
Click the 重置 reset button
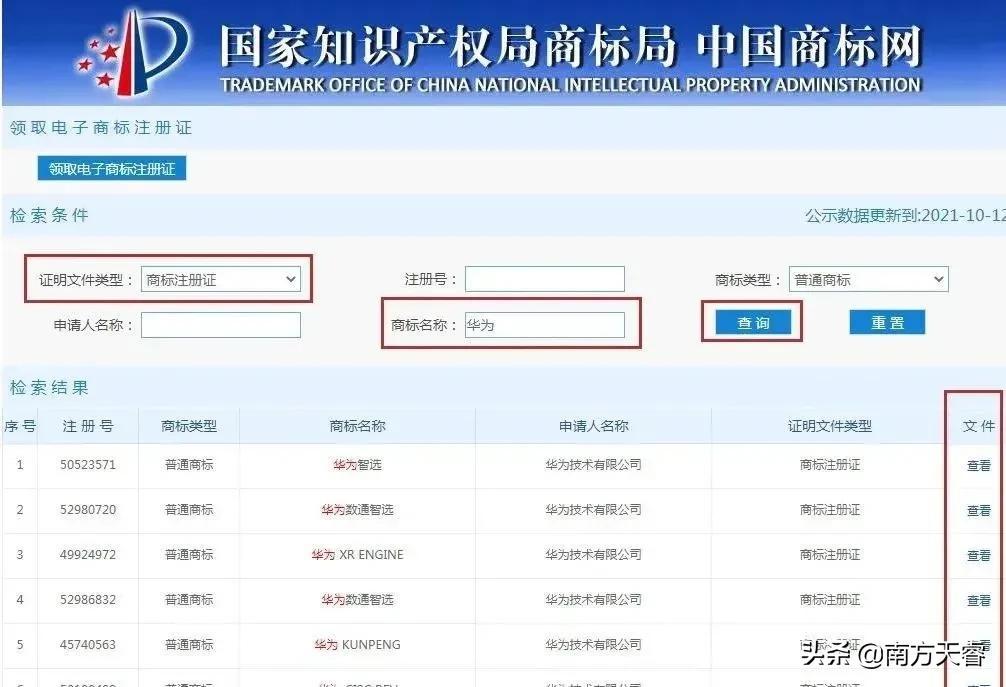point(887,323)
